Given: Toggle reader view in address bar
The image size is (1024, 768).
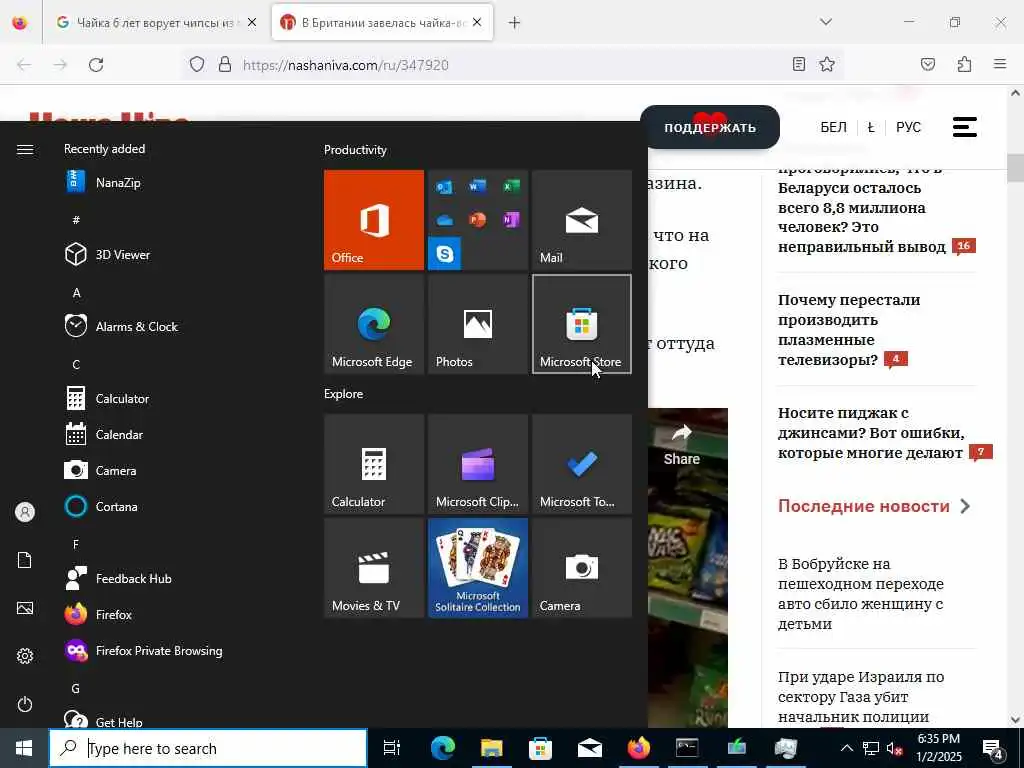Looking at the screenshot, I should [x=799, y=64].
